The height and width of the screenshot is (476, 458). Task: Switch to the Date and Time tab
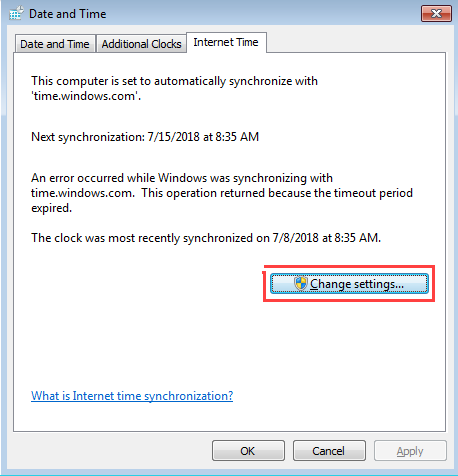pyautogui.click(x=55, y=44)
